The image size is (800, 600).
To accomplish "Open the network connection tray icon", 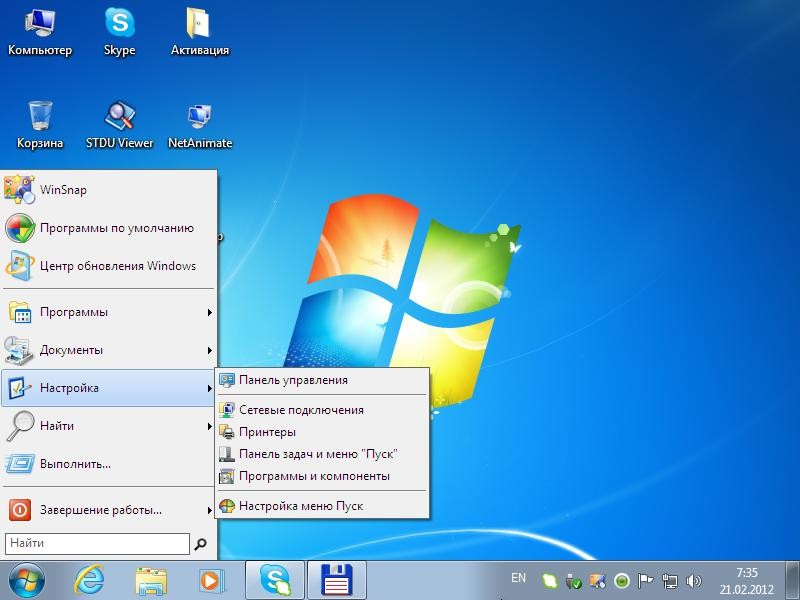I will (669, 581).
